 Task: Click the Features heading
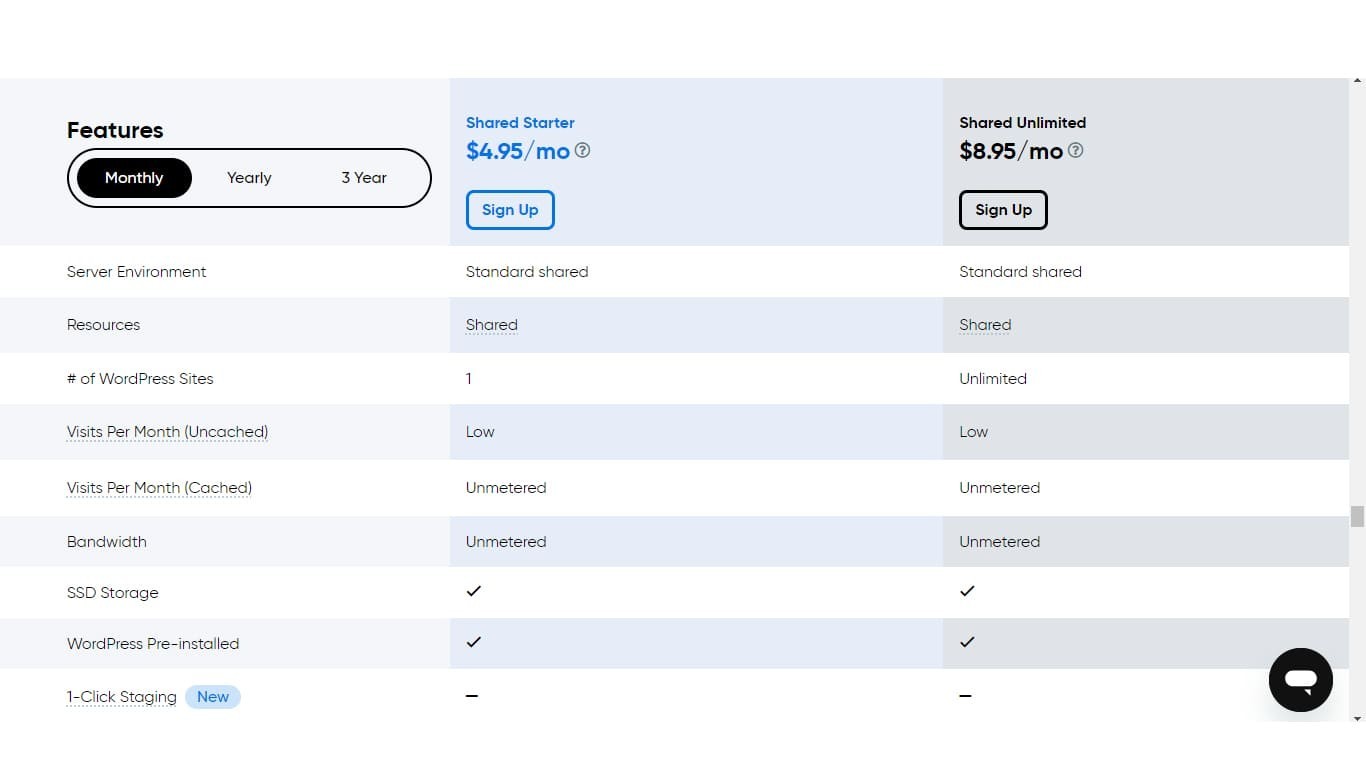(x=115, y=131)
